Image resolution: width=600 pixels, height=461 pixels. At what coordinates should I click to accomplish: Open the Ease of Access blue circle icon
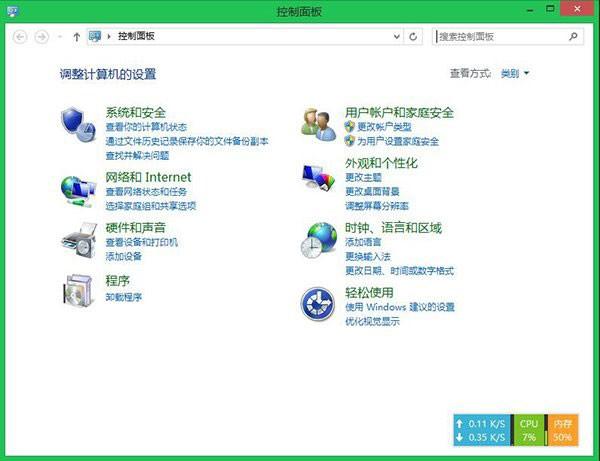[318, 304]
